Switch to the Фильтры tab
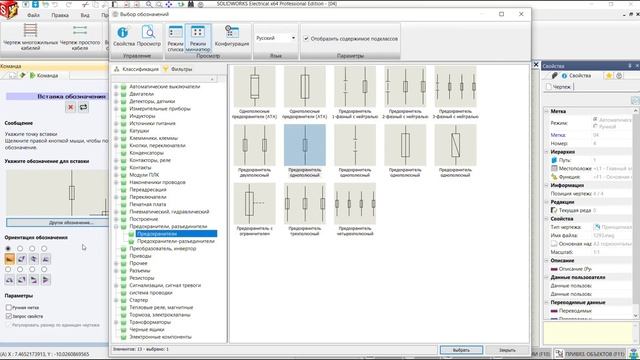 pyautogui.click(x=178, y=69)
